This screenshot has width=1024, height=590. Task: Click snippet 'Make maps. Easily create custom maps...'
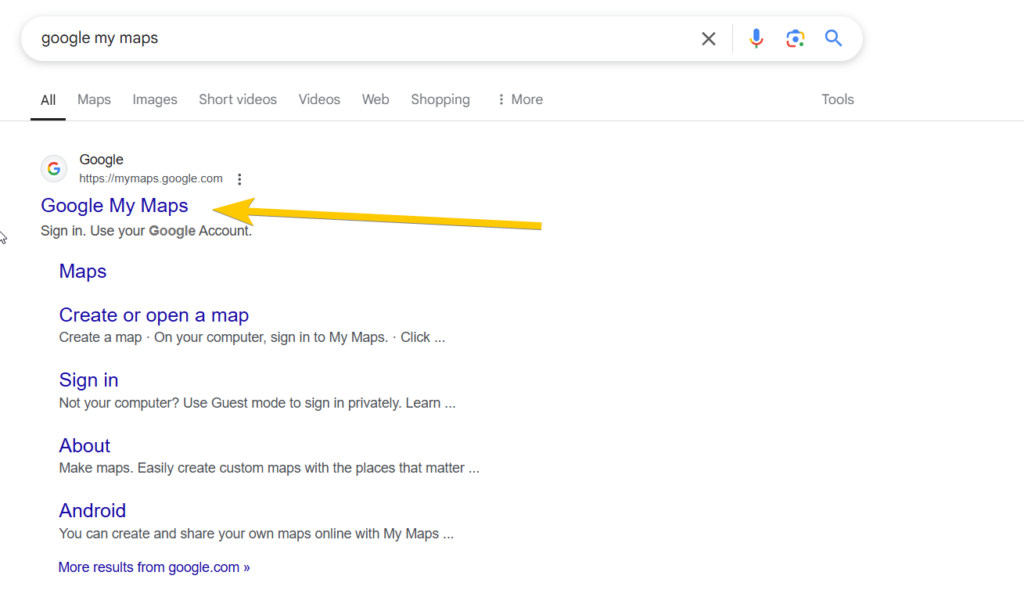coord(269,468)
